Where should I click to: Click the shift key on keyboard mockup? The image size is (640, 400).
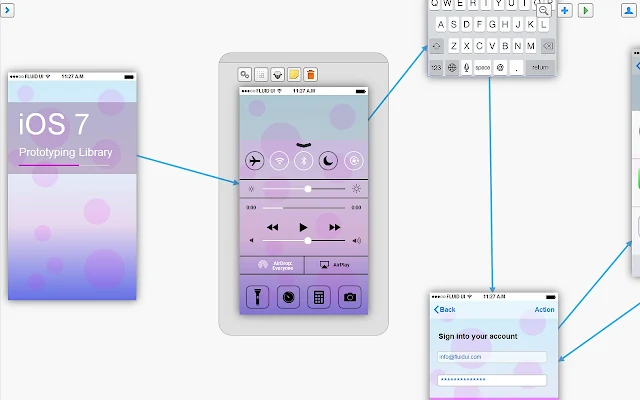click(x=436, y=46)
